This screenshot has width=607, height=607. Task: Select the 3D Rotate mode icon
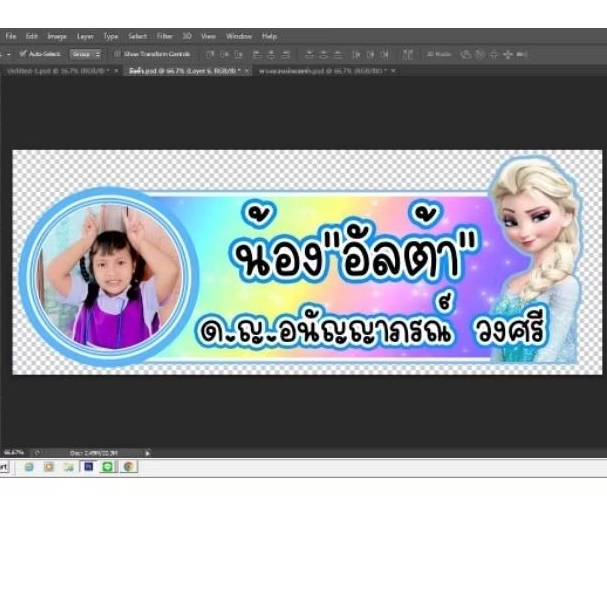(465, 55)
